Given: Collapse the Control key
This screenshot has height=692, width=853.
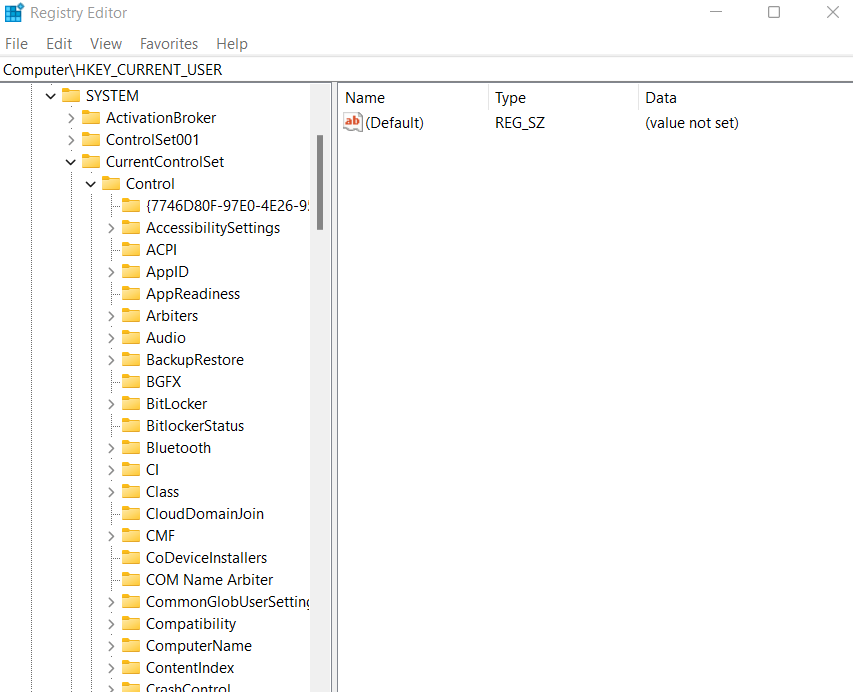Looking at the screenshot, I should [91, 184].
